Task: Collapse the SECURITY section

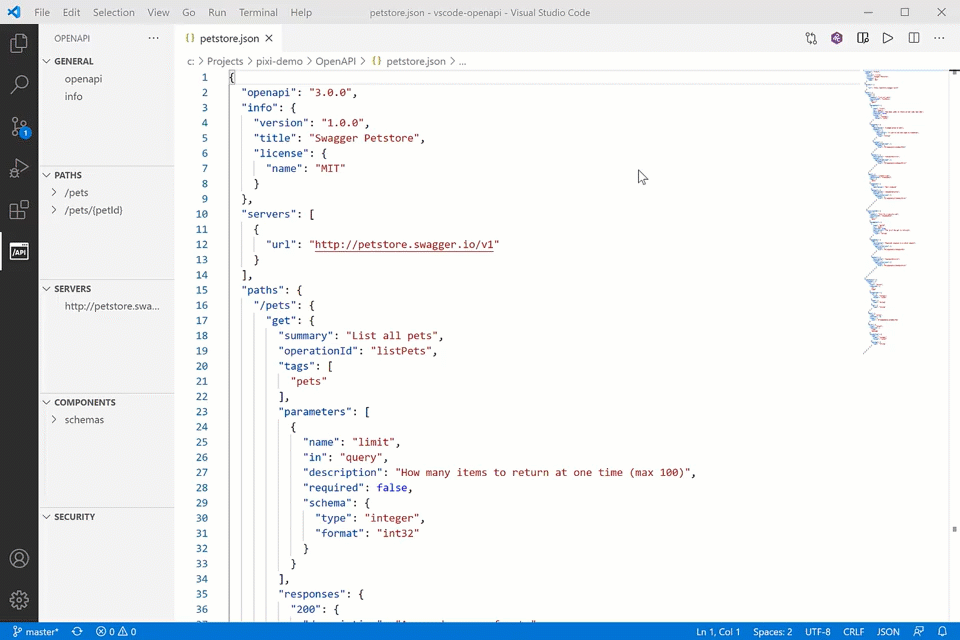Action: (x=47, y=517)
